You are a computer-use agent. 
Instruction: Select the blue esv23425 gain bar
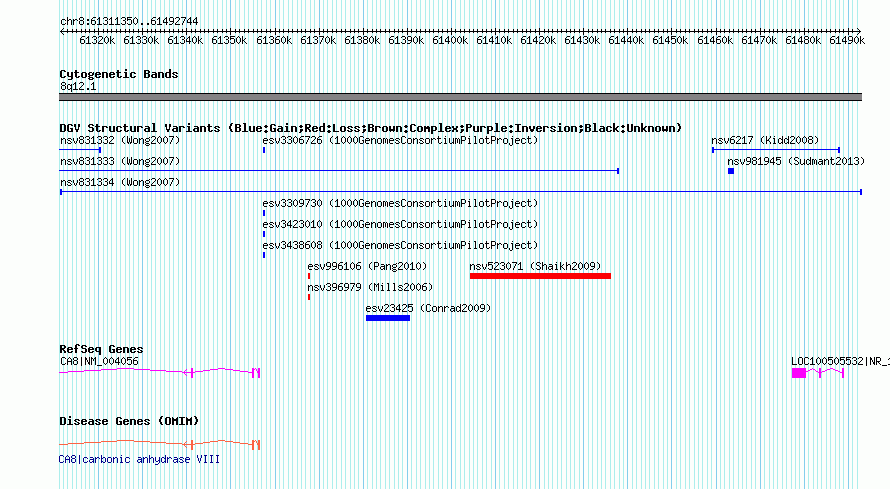pos(388,318)
